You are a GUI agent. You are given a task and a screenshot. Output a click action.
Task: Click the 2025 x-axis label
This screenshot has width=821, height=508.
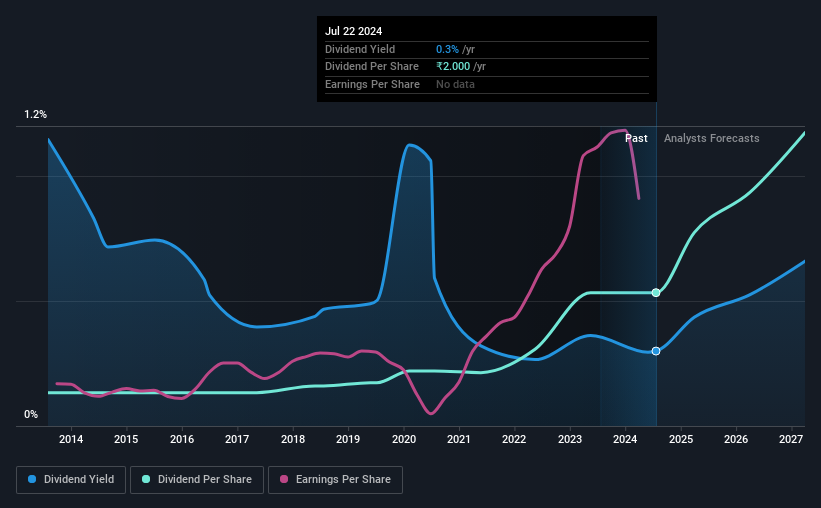click(681, 439)
